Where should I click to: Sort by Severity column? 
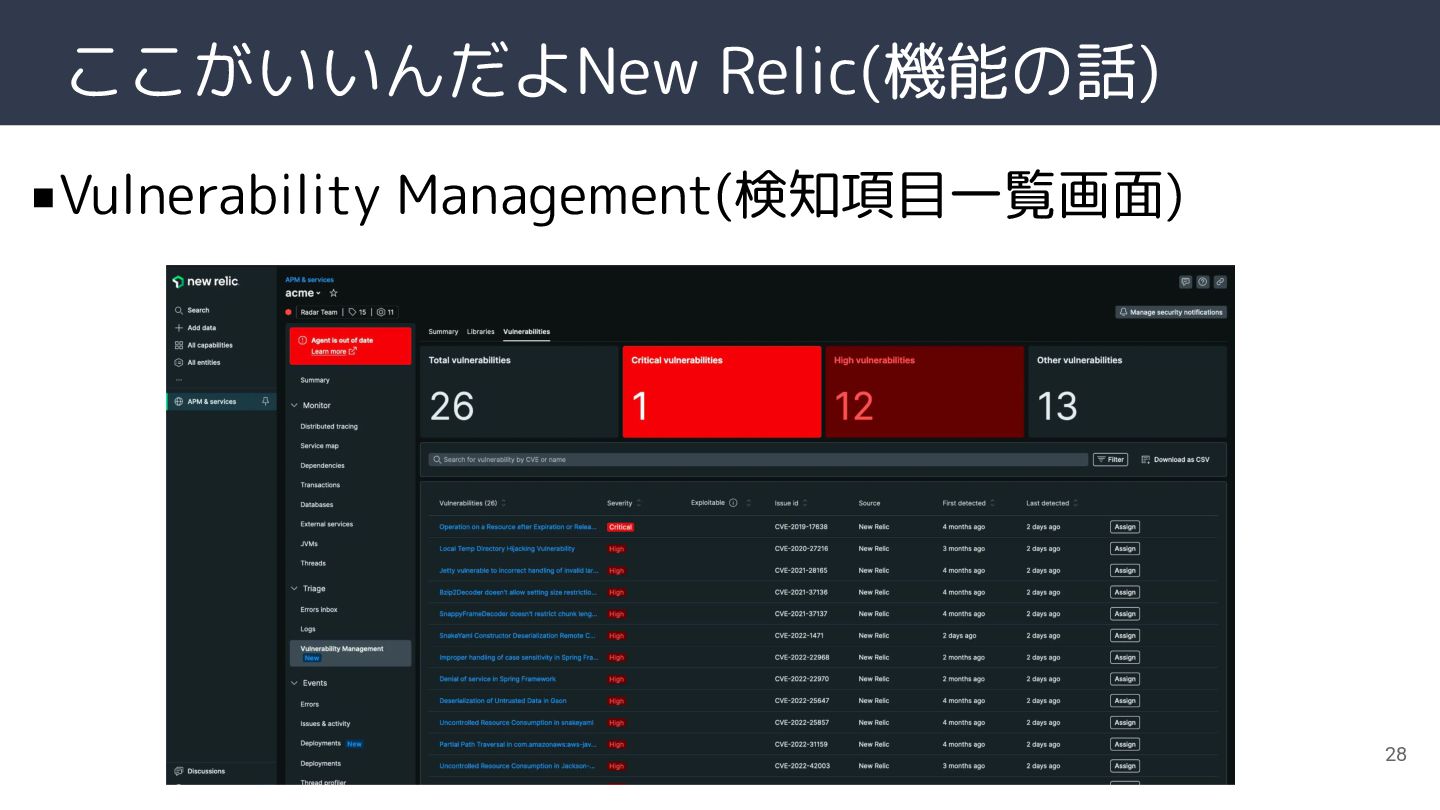pos(624,503)
